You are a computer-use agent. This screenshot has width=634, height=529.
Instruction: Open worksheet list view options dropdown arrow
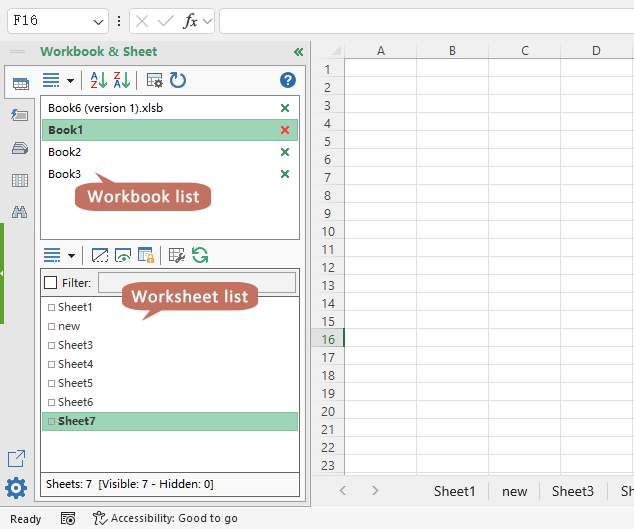72,256
